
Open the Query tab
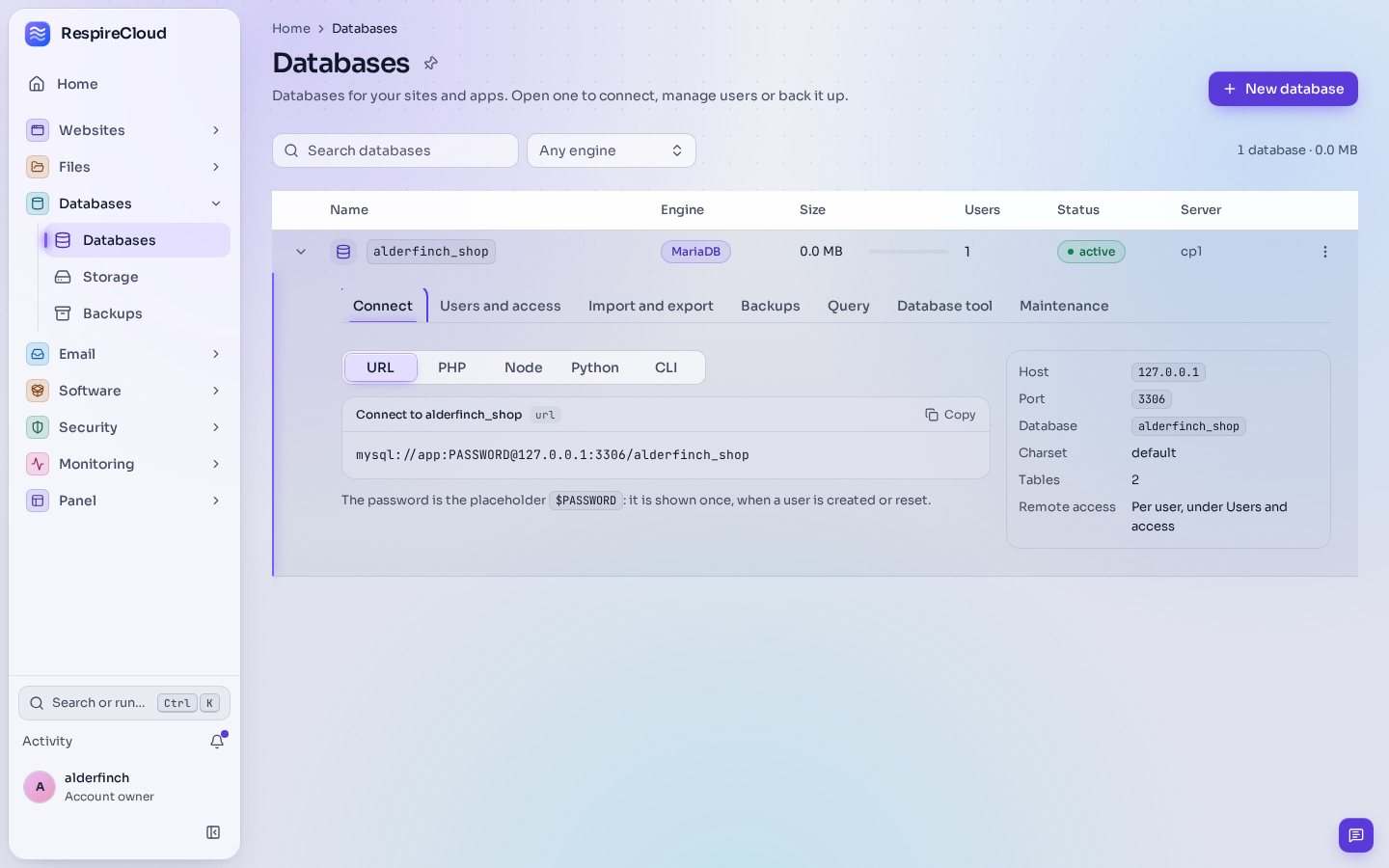click(849, 306)
